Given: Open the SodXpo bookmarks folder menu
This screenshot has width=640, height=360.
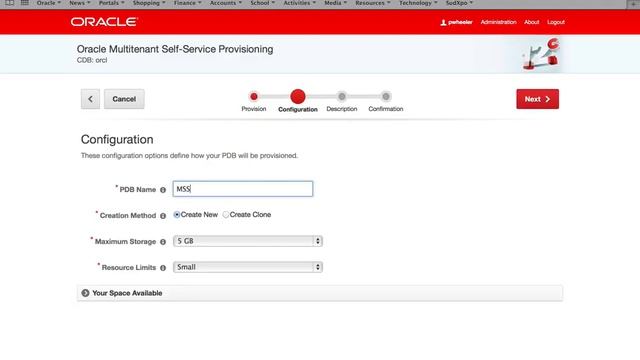Looking at the screenshot, I should (x=459, y=3).
